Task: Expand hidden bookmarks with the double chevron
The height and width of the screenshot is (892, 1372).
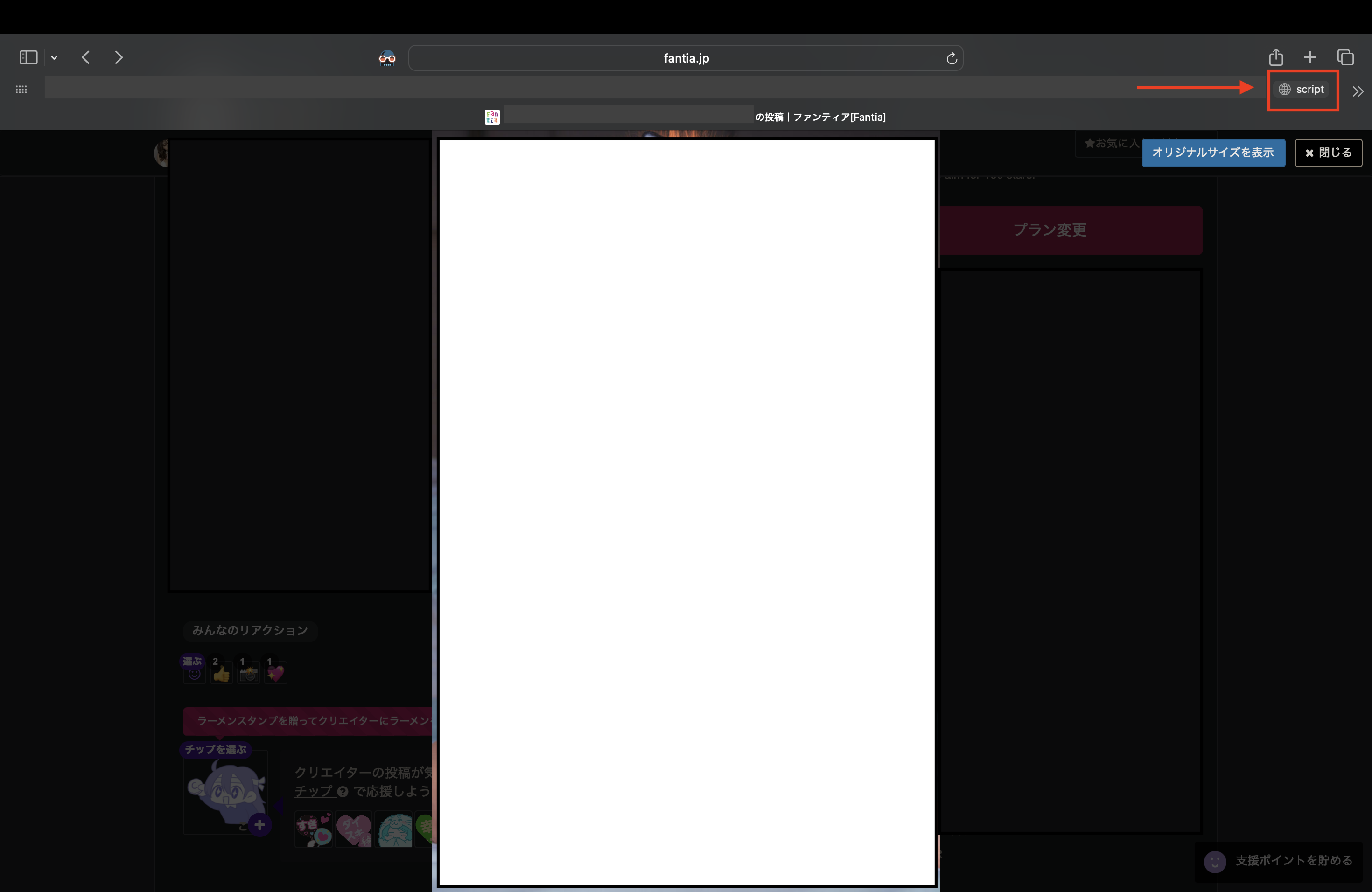Action: [x=1358, y=91]
